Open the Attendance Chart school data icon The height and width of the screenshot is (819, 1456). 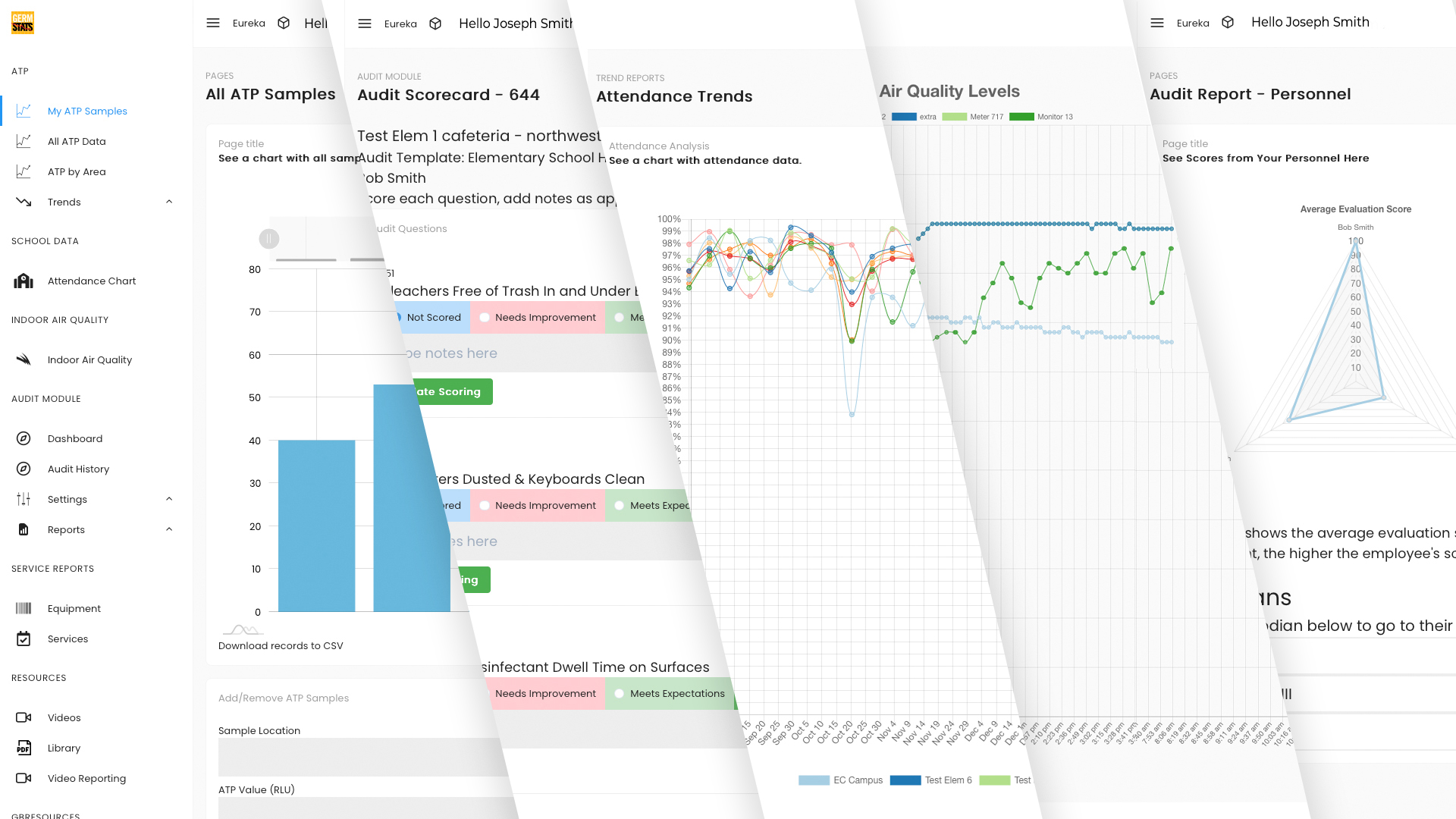click(24, 280)
